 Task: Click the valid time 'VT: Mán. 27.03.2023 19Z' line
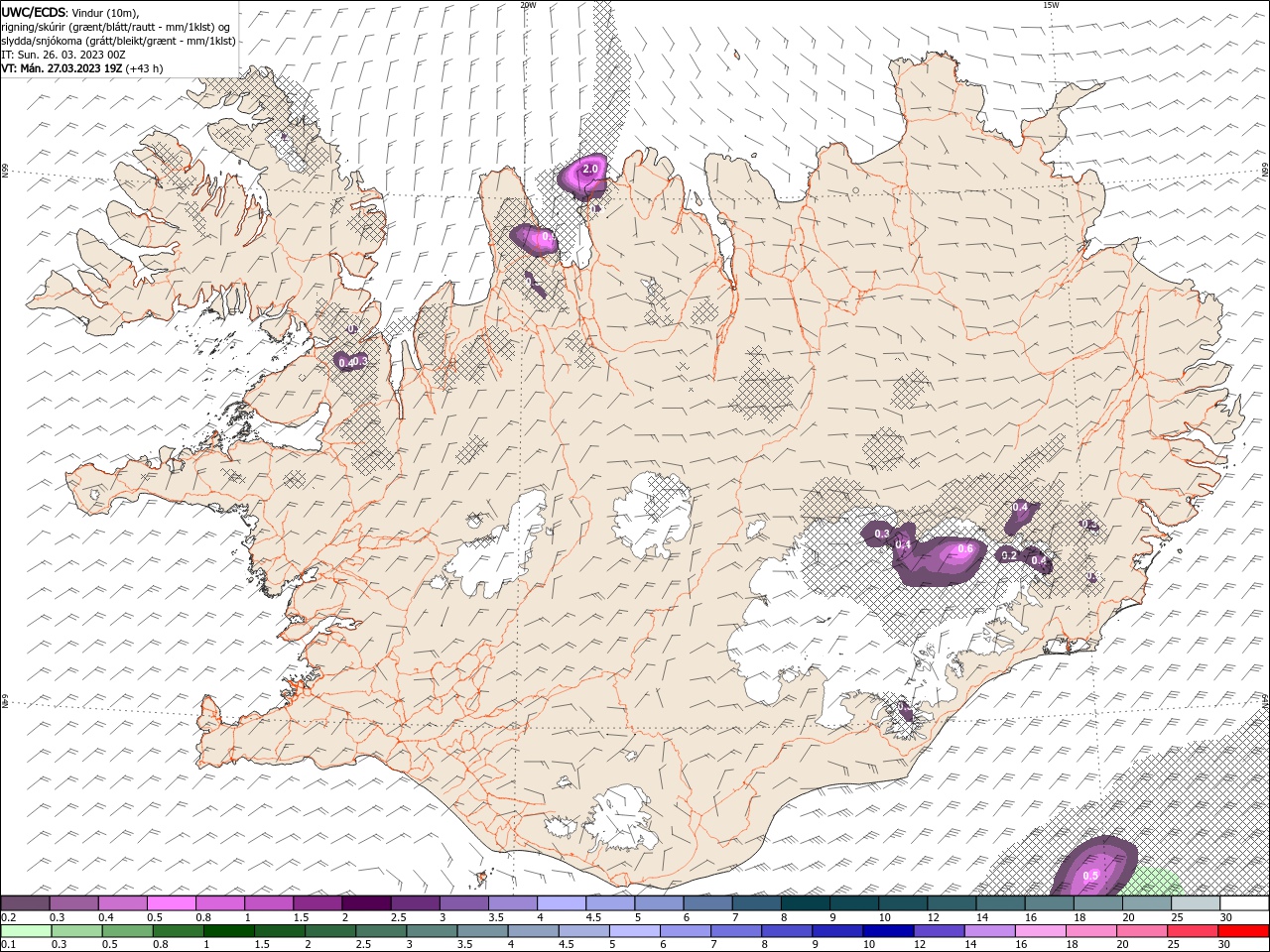62,68
